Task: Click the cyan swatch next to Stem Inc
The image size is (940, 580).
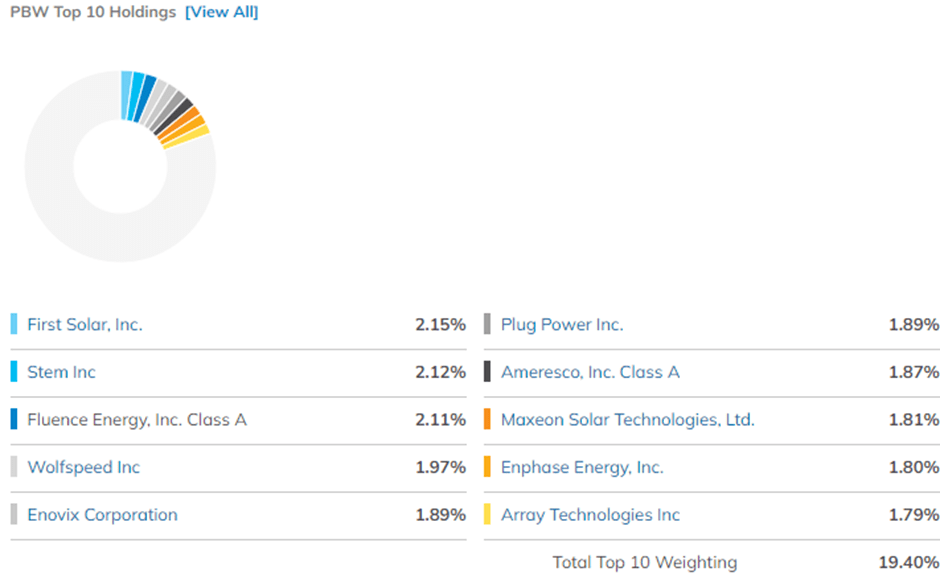Action: (13, 372)
